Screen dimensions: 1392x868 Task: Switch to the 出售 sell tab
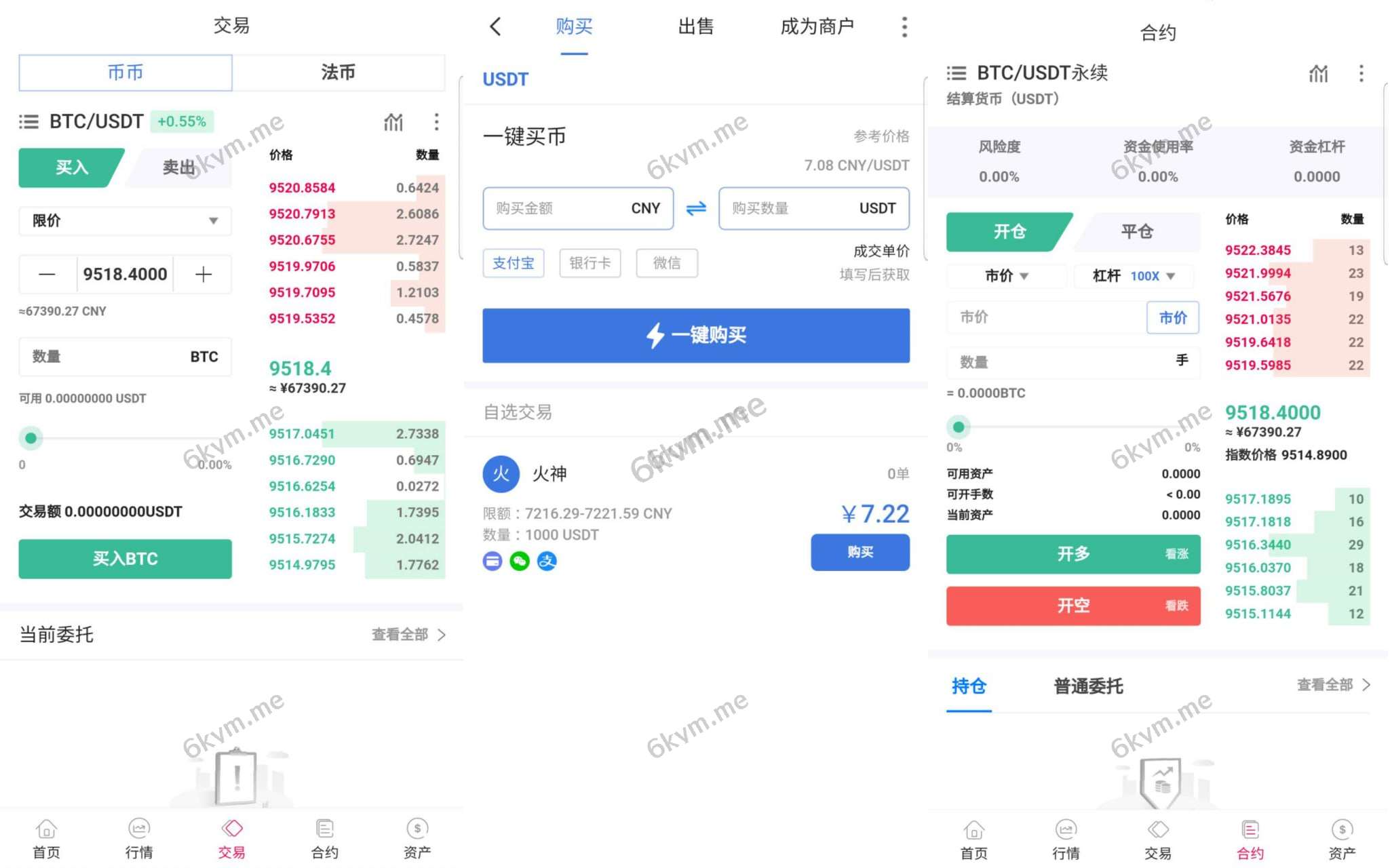pyautogui.click(x=695, y=26)
